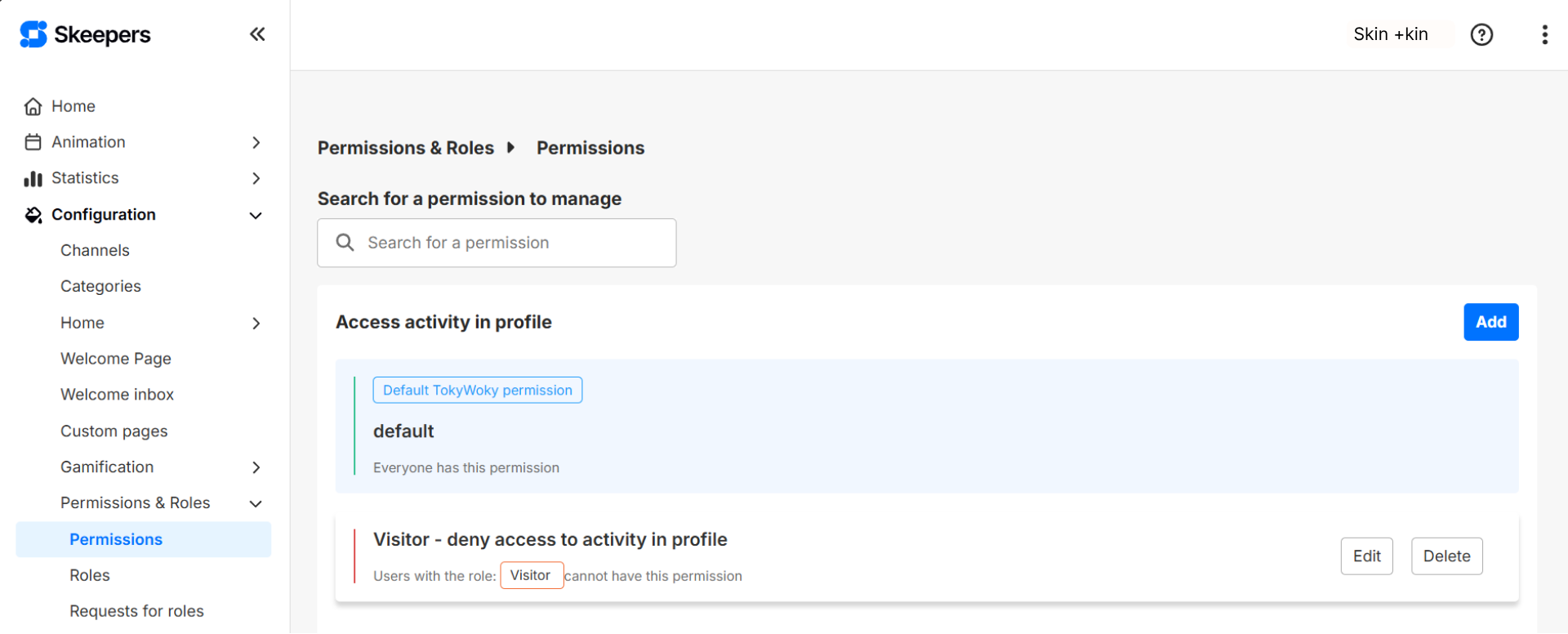Viewport: 1568px width, 634px height.
Task: Click the Skeepers logo icon
Action: (33, 34)
